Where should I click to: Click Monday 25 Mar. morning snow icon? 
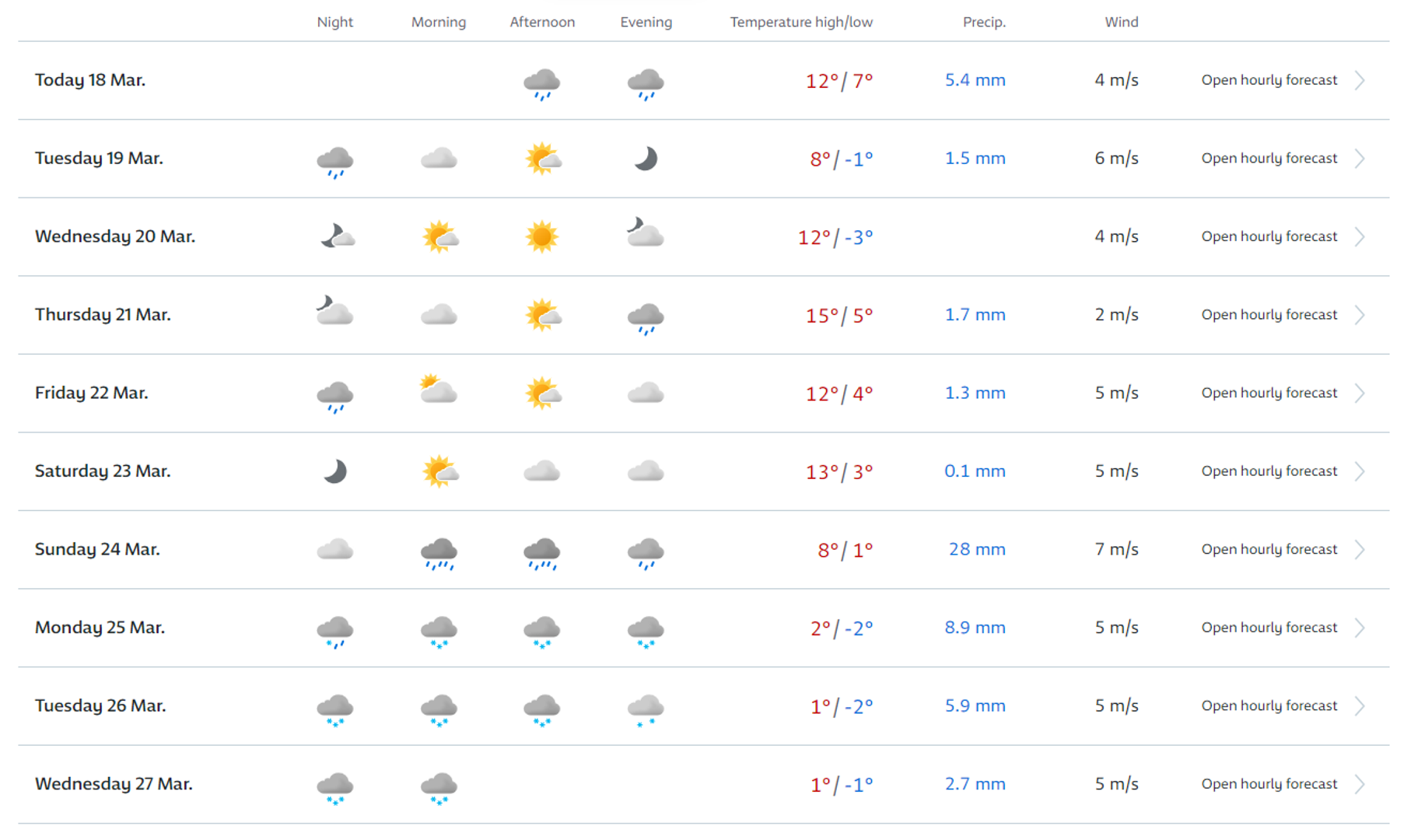click(x=439, y=631)
